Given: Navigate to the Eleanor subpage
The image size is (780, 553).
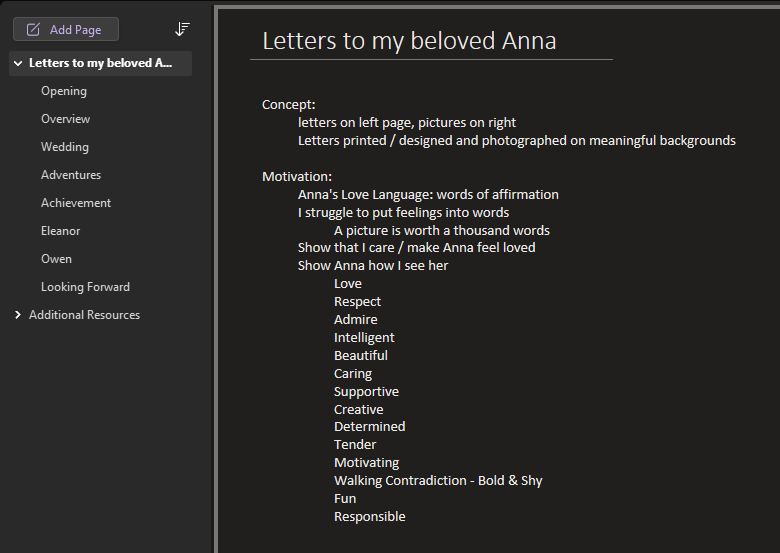Looking at the screenshot, I should 60,231.
